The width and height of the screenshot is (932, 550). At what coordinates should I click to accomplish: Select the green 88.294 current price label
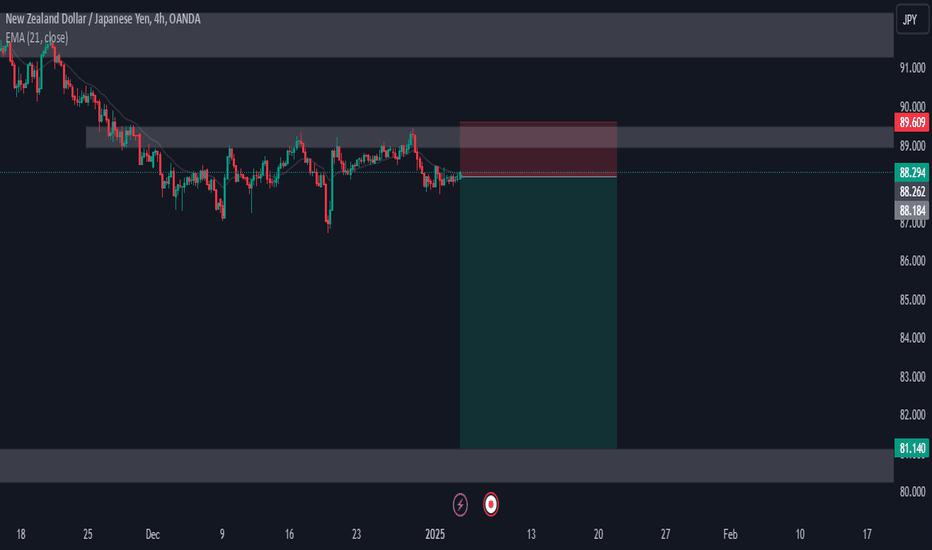click(912, 172)
